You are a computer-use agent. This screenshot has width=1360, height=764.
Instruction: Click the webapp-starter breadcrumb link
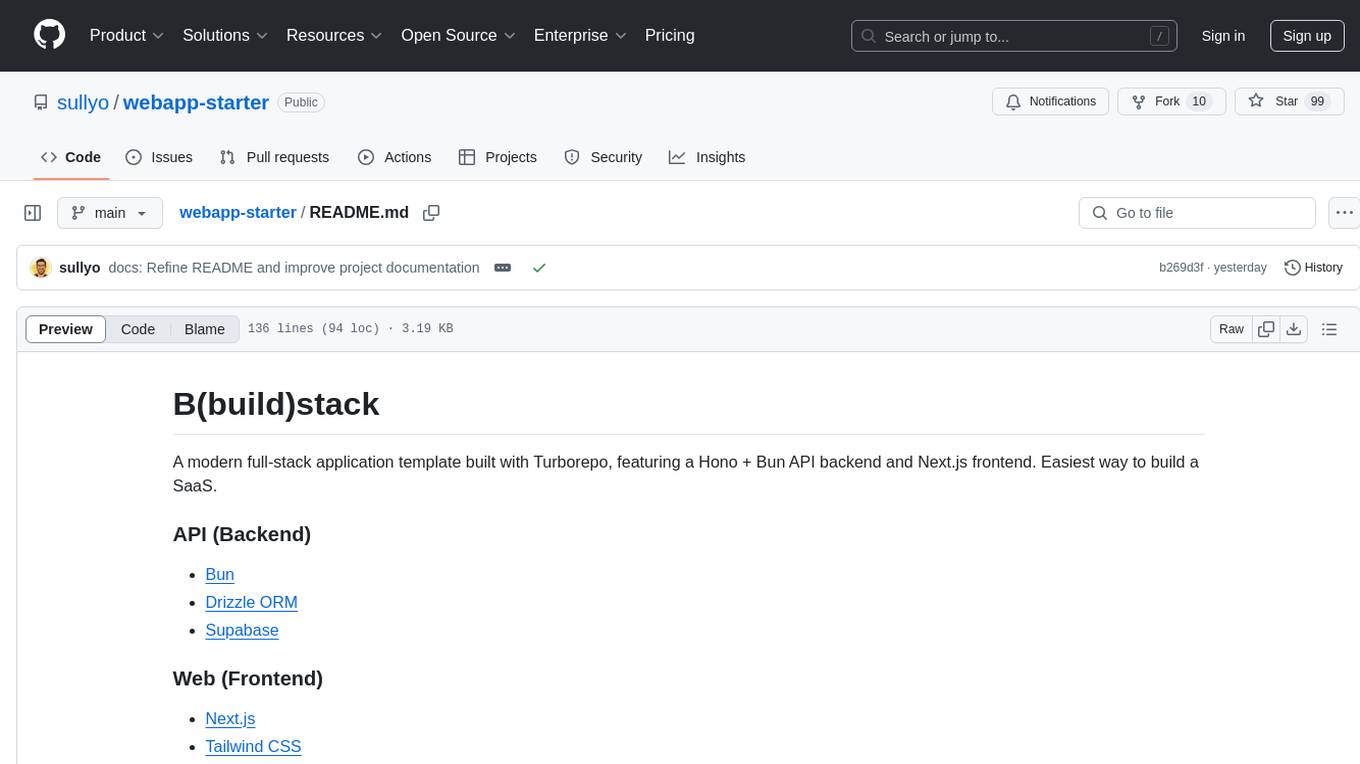[238, 212]
